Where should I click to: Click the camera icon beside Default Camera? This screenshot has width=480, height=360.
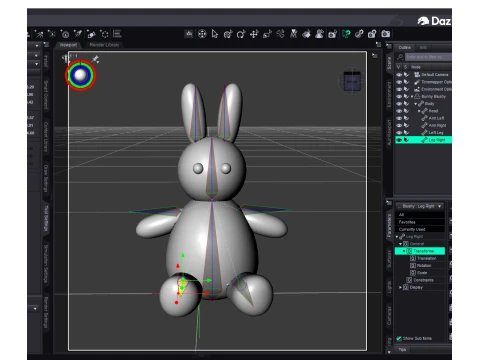[x=417, y=74]
